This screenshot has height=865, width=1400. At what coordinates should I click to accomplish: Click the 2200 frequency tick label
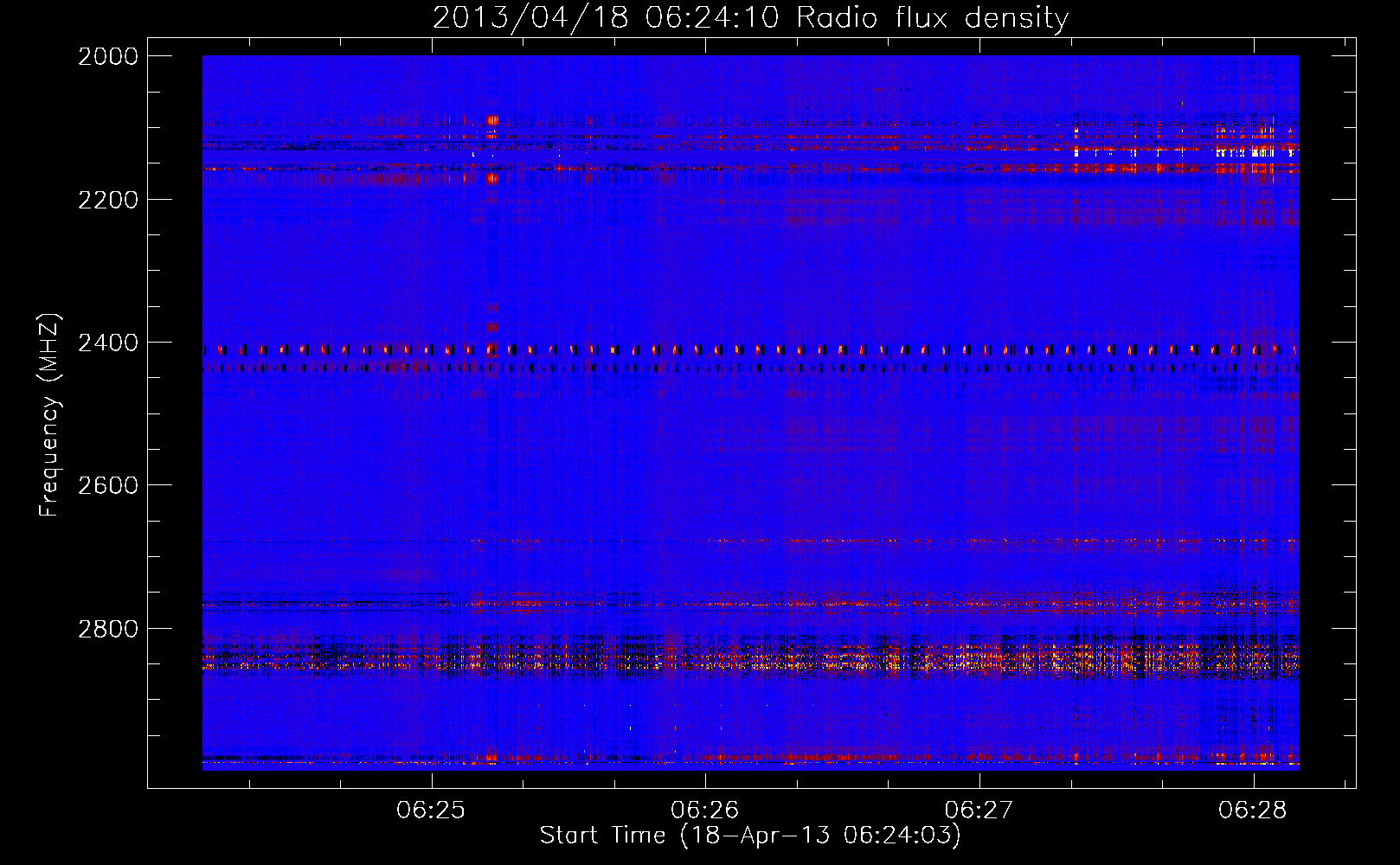(108, 200)
